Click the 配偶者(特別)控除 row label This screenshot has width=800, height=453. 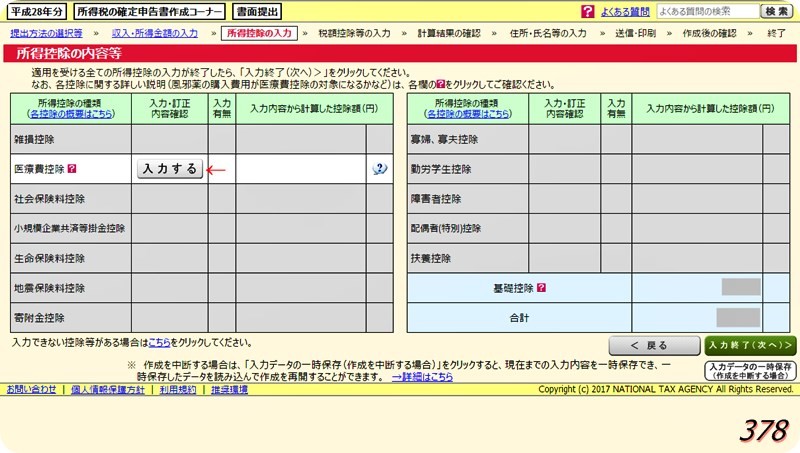click(x=446, y=228)
